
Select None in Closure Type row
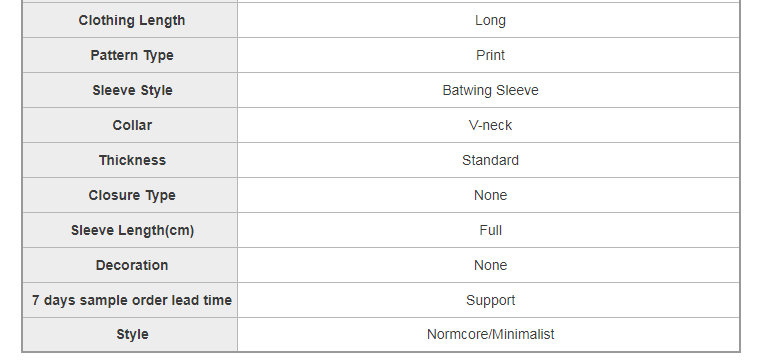tap(490, 195)
